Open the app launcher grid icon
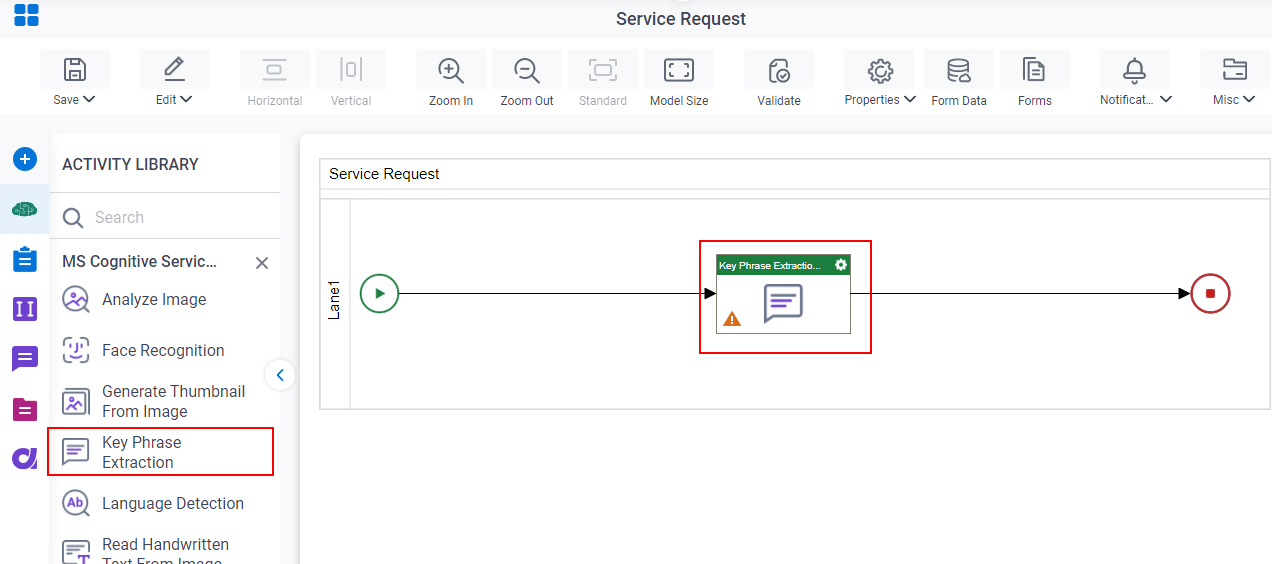Screen dimensions: 1272x564 (x=26, y=15)
